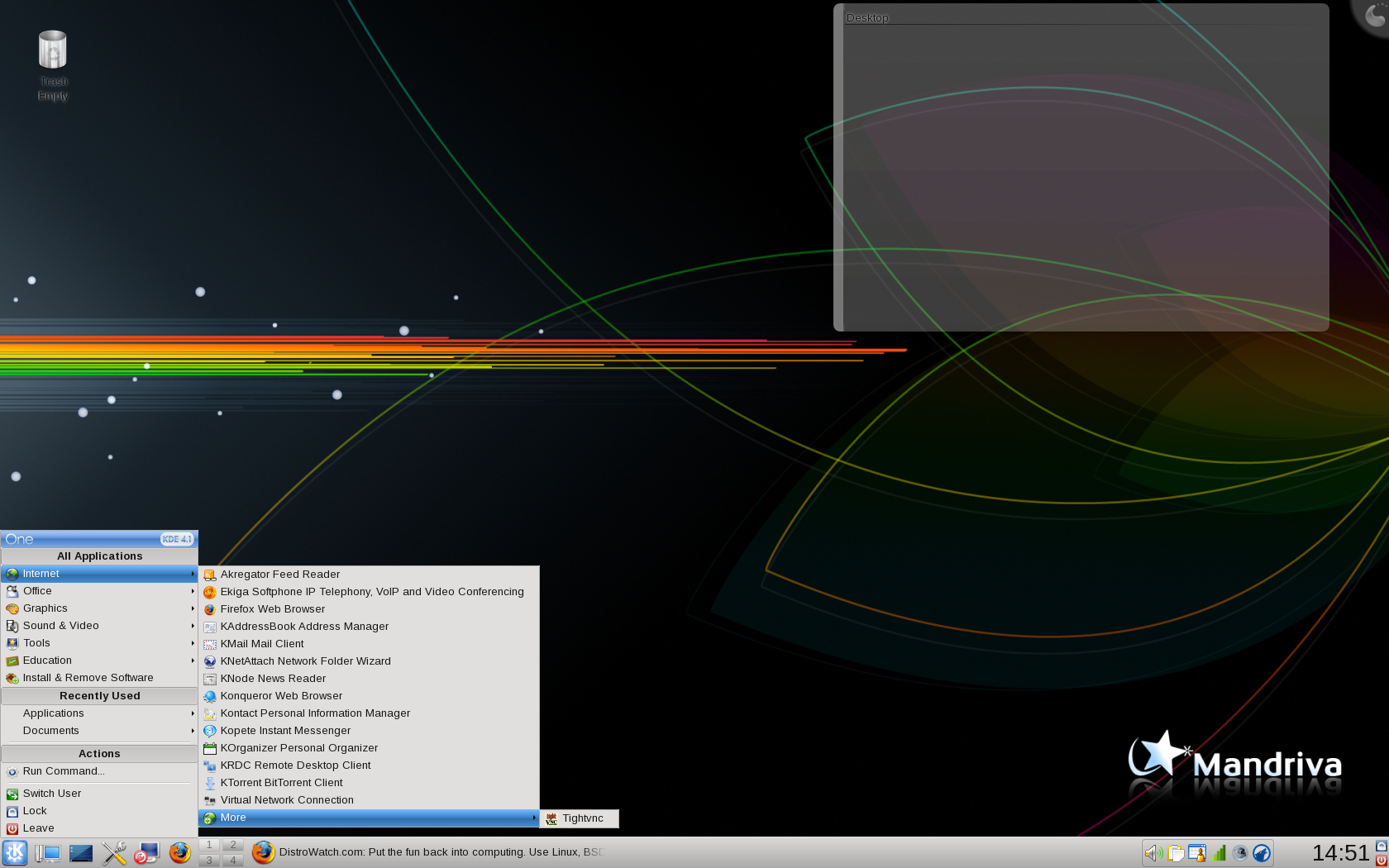Click the green network signal tray icon

[1219, 853]
